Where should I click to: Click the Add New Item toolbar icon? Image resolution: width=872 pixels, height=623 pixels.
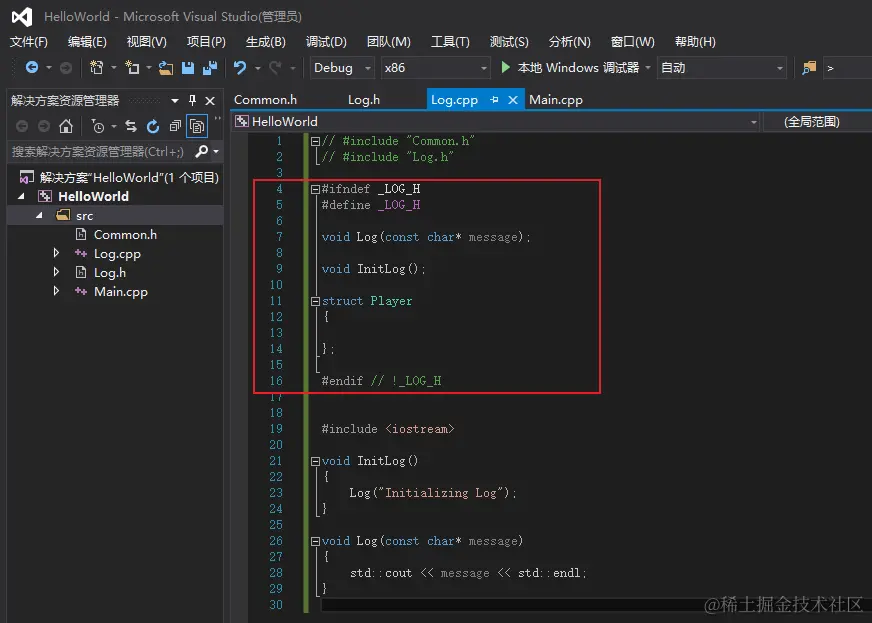point(132,67)
